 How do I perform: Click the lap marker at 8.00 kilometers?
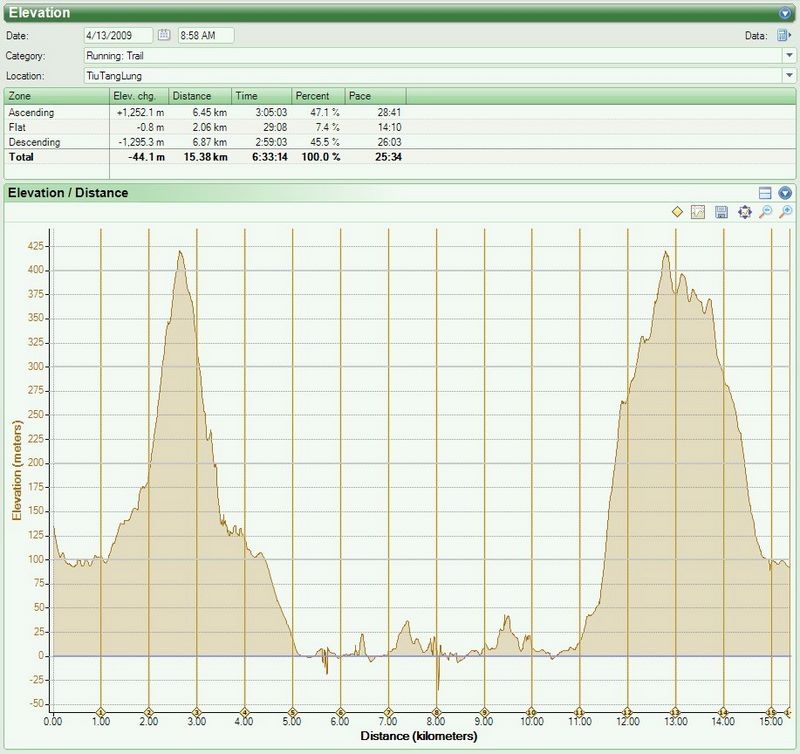pos(436,711)
